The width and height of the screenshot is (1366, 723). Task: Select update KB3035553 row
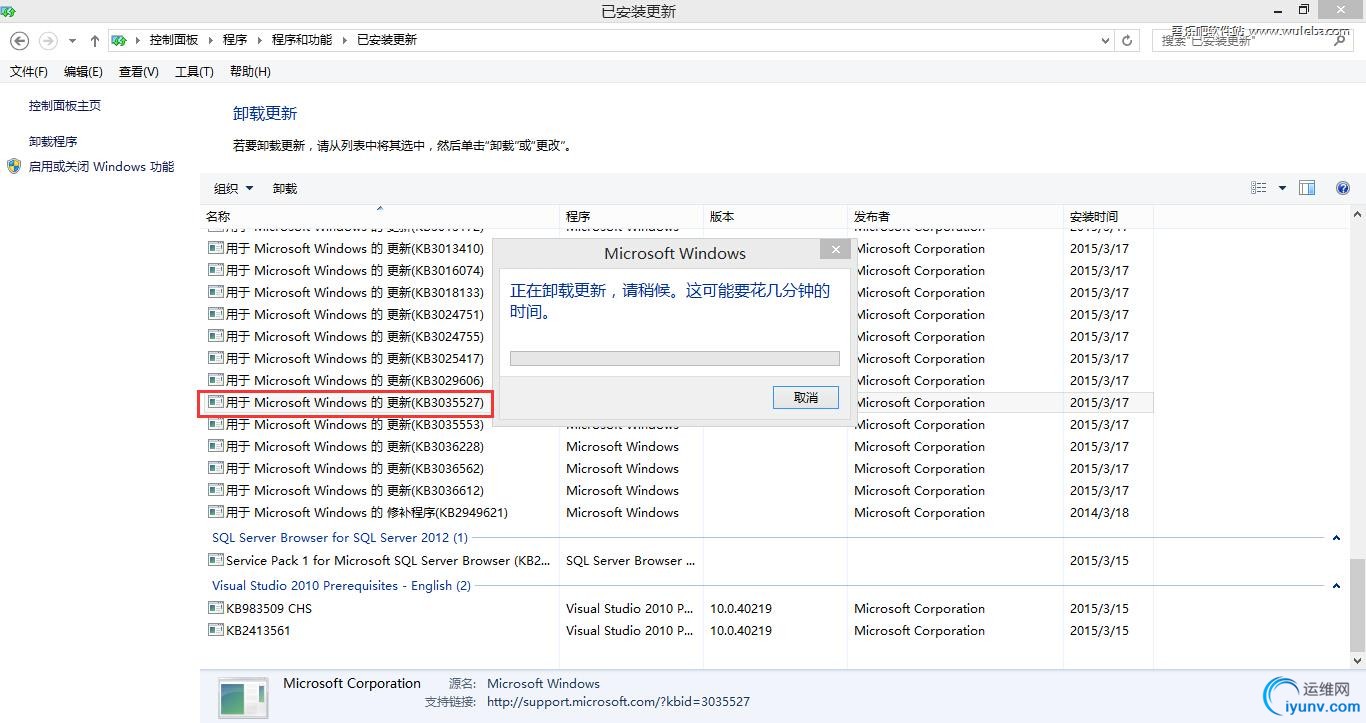677,425
